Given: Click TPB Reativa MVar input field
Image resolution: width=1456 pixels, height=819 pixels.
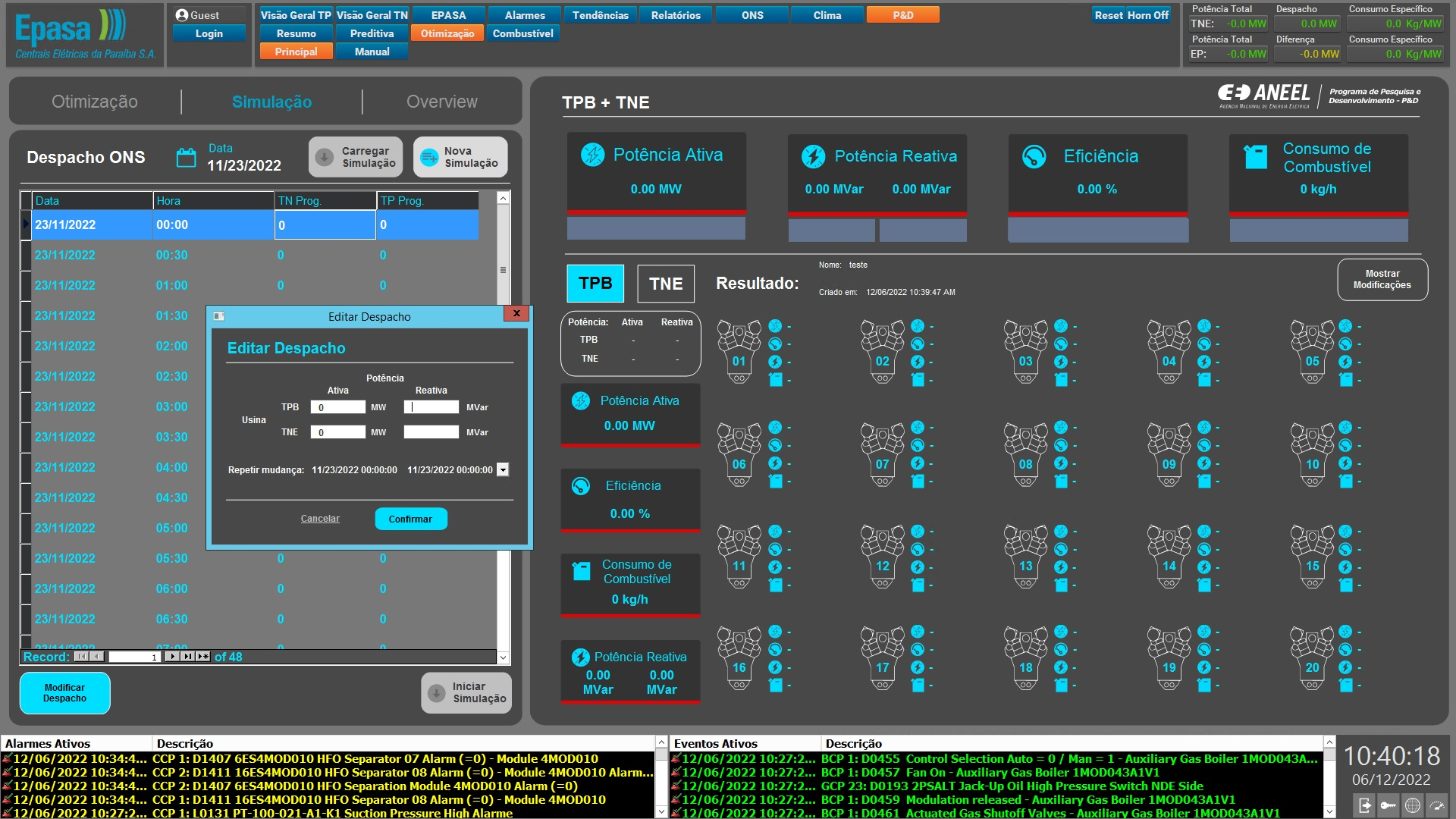Looking at the screenshot, I should coord(431,407).
